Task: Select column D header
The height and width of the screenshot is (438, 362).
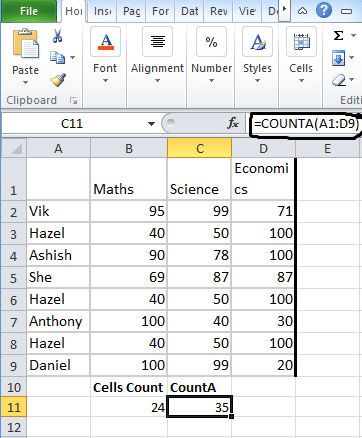Action: point(263,148)
